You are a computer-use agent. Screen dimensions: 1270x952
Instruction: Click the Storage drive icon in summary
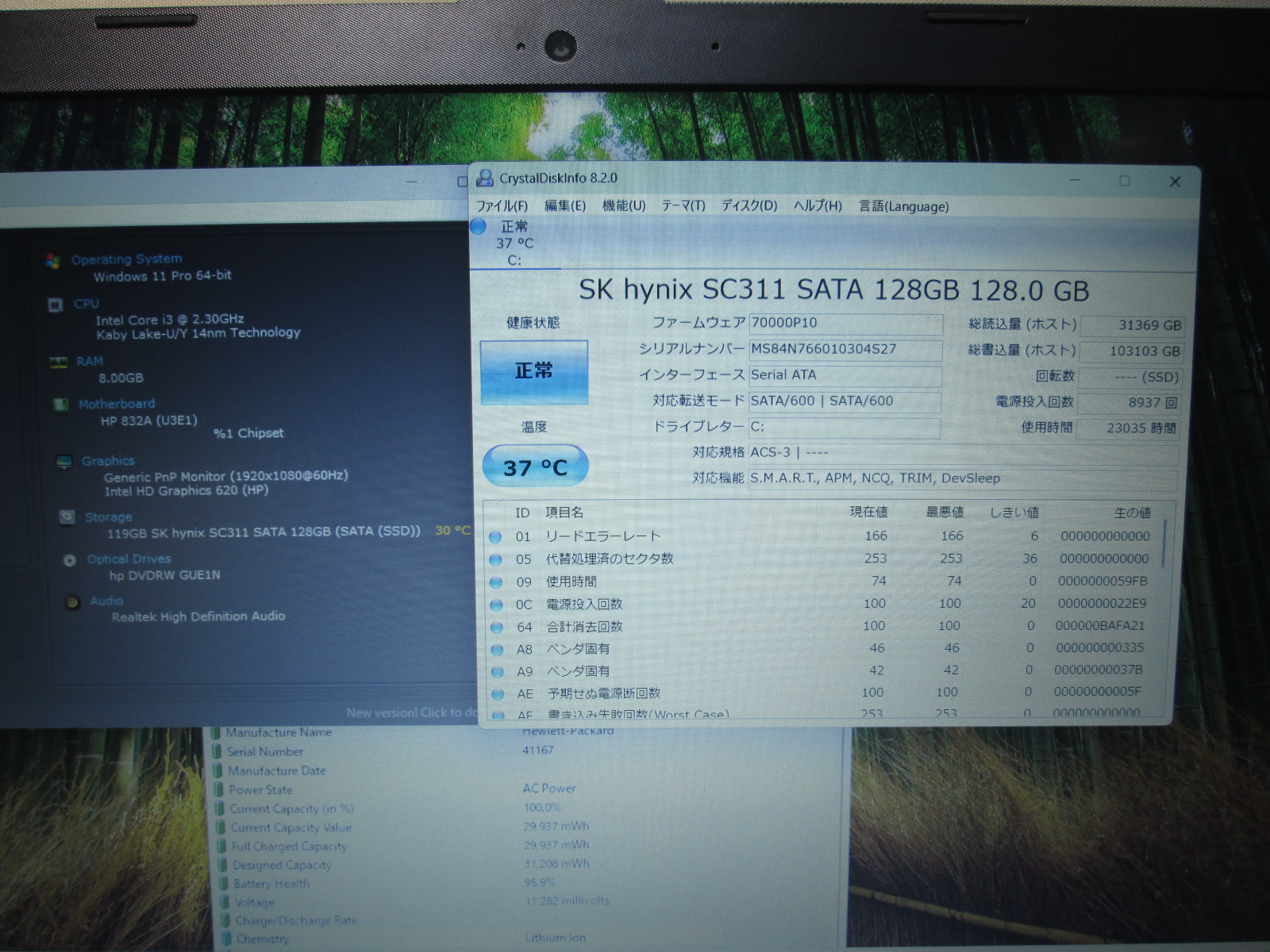67,517
